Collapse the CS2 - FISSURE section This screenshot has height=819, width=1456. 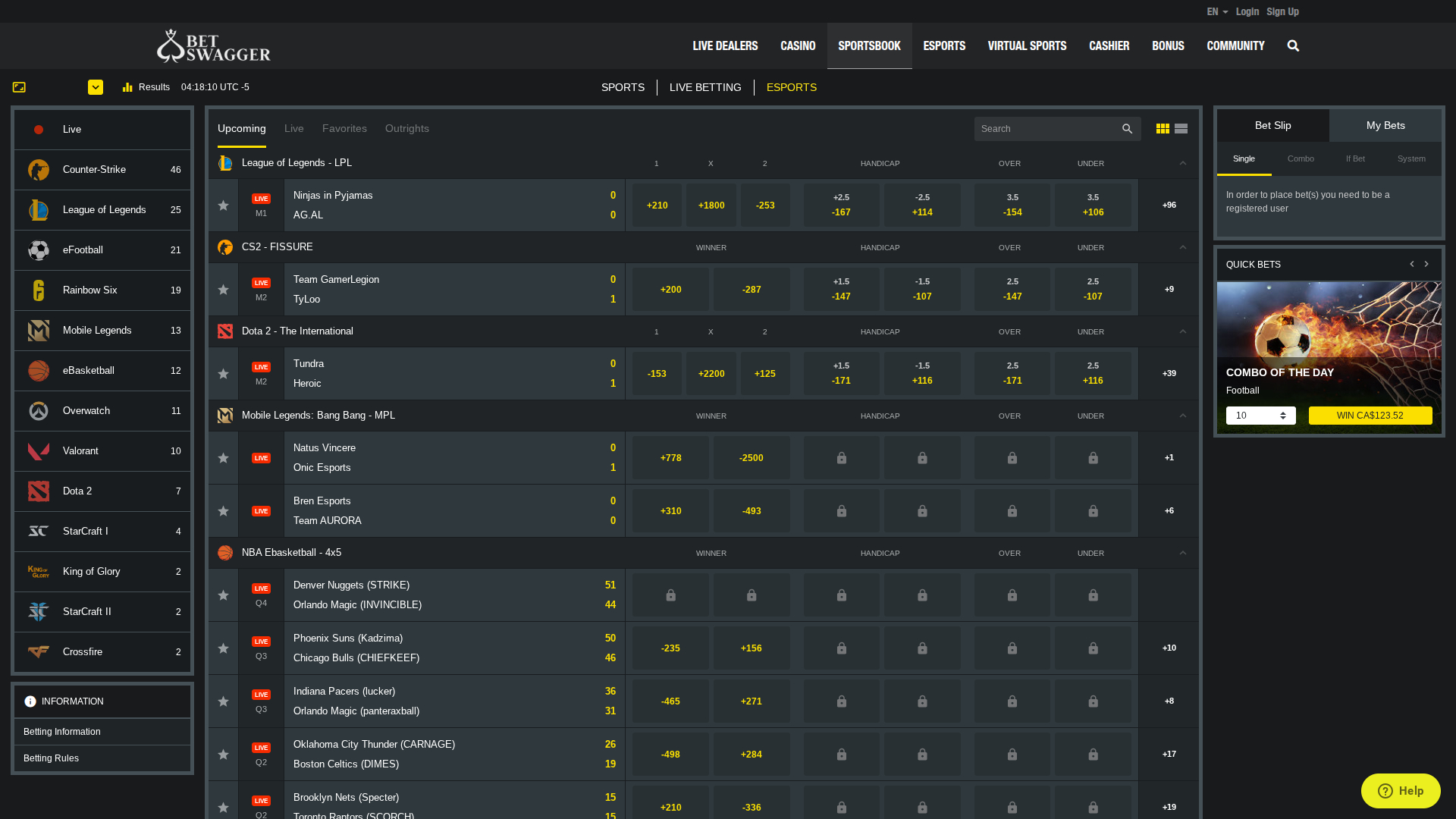coord(1182,246)
